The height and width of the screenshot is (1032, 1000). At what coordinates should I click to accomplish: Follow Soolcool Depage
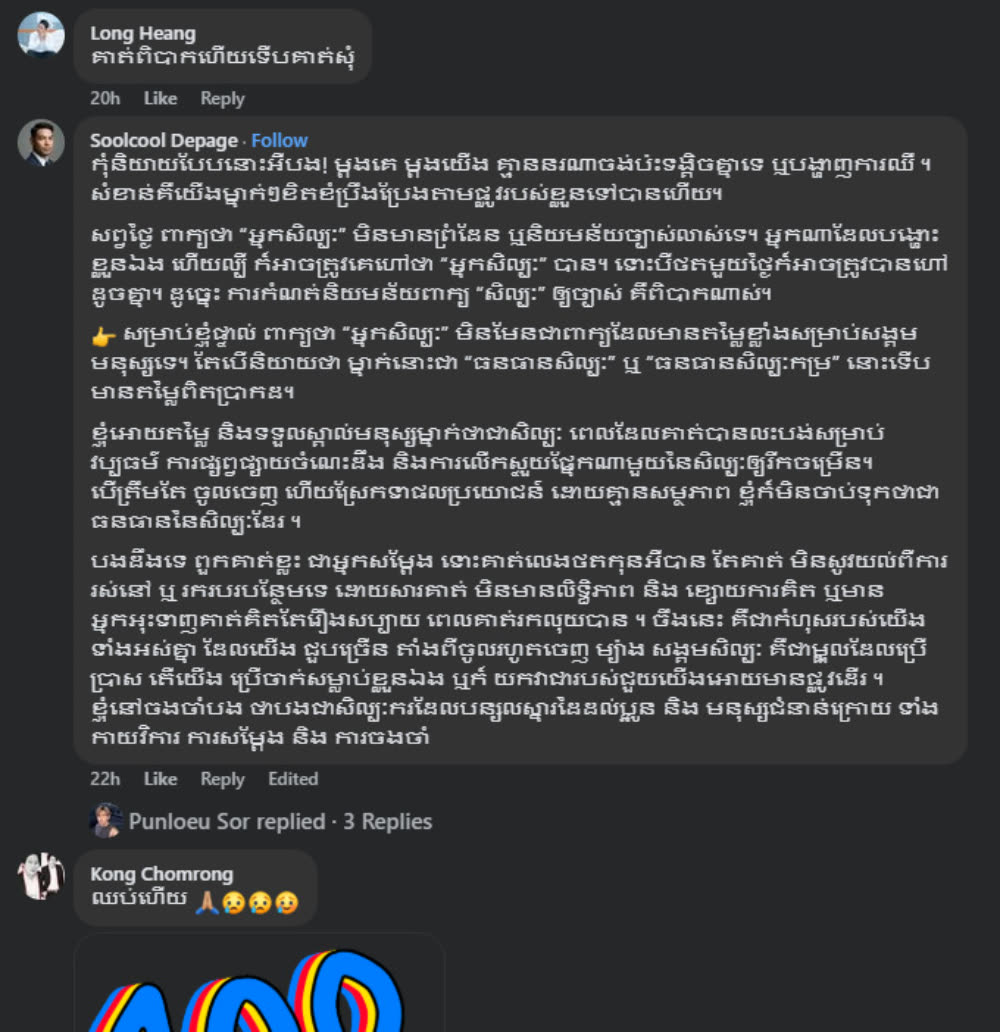click(279, 140)
